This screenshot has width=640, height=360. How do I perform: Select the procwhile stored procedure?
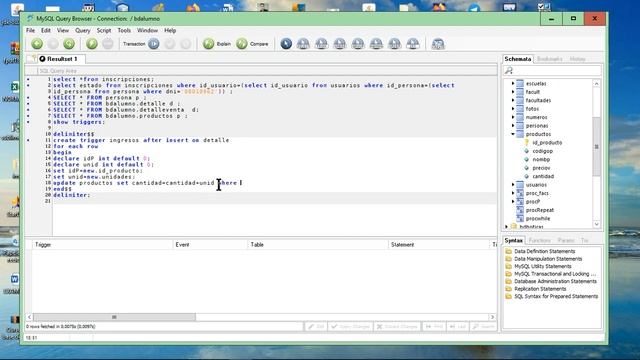point(538,219)
